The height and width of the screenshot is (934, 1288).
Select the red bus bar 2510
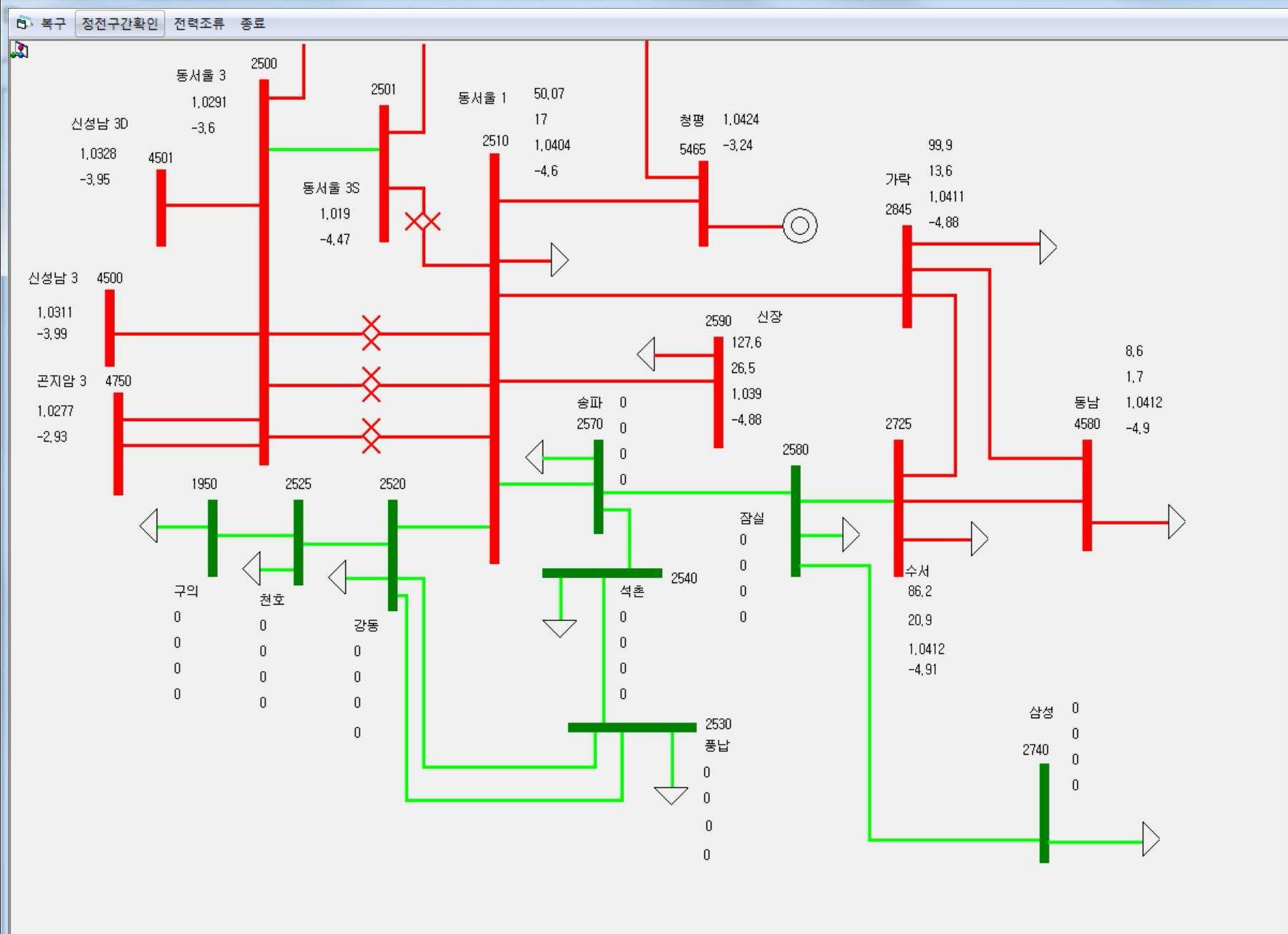coord(494,359)
